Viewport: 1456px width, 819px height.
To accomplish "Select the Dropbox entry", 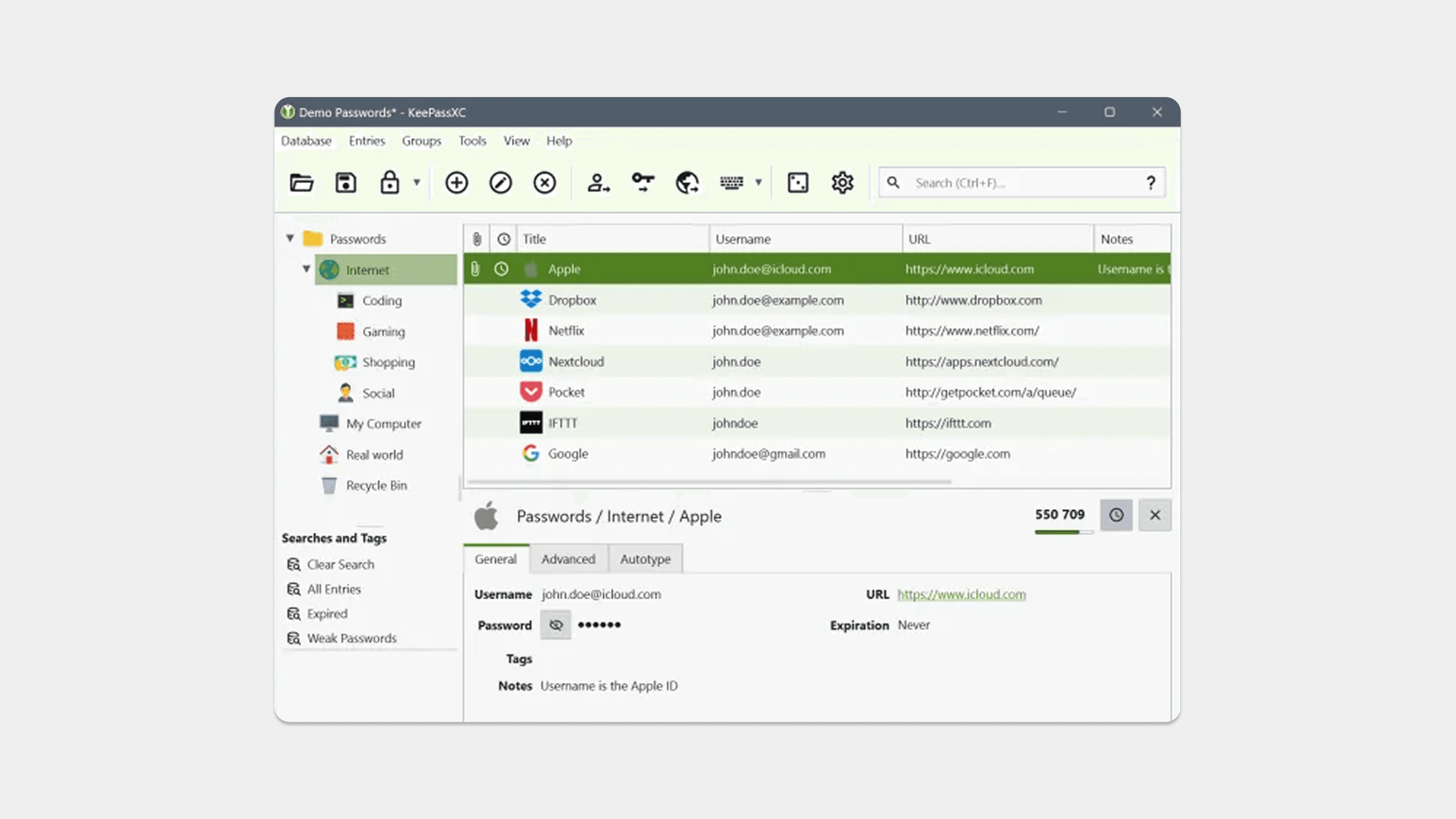I will tap(817, 300).
